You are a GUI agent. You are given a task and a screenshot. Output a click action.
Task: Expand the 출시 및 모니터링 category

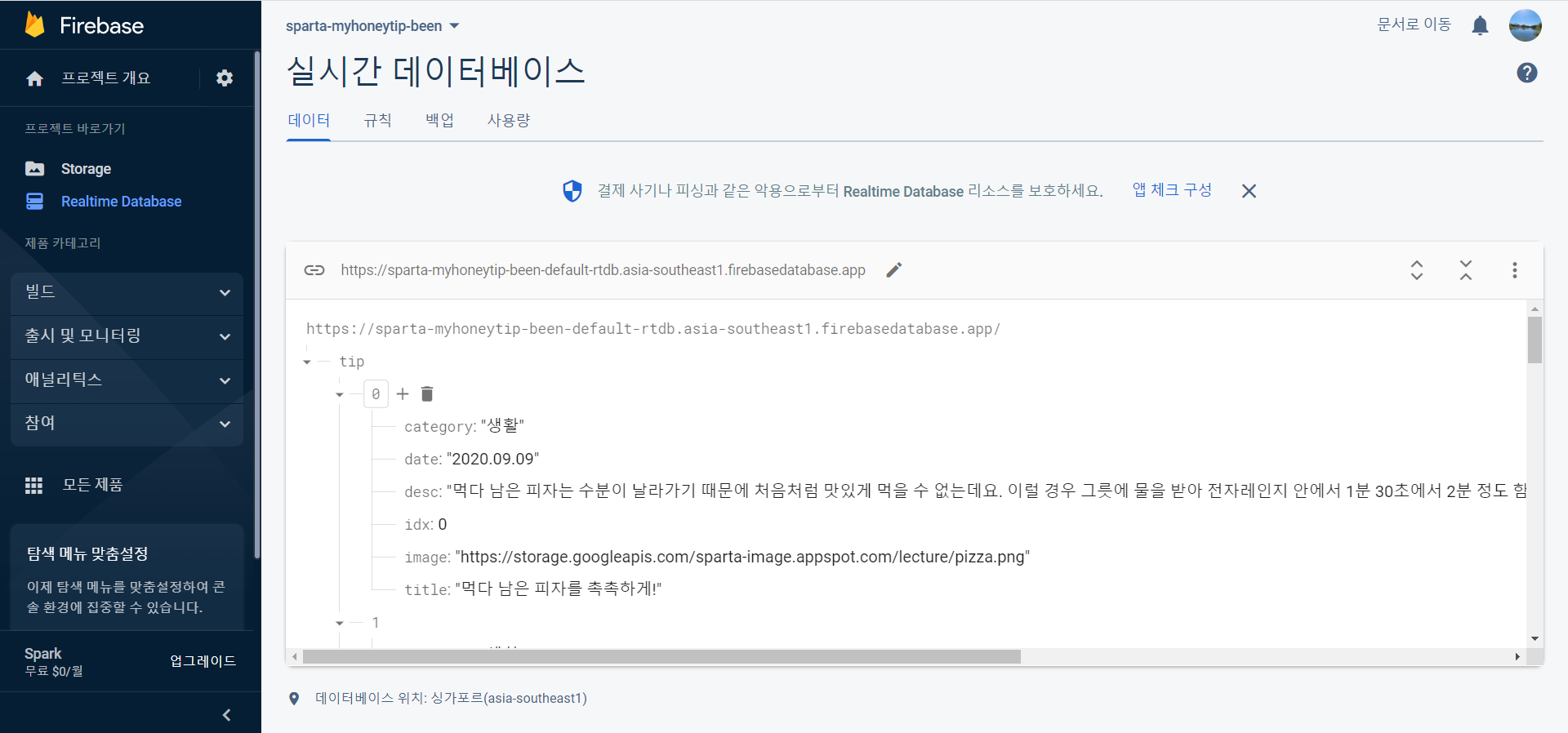pyautogui.click(x=127, y=336)
